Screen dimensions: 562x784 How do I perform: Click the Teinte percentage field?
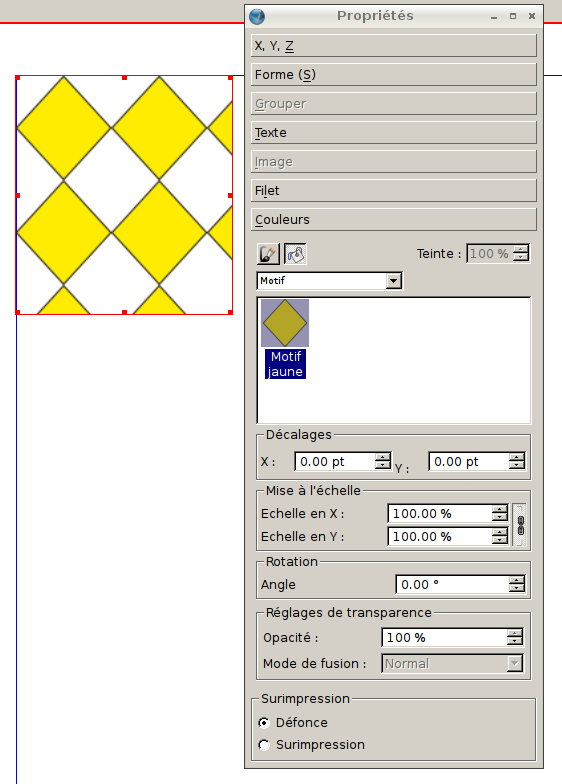(x=490, y=254)
